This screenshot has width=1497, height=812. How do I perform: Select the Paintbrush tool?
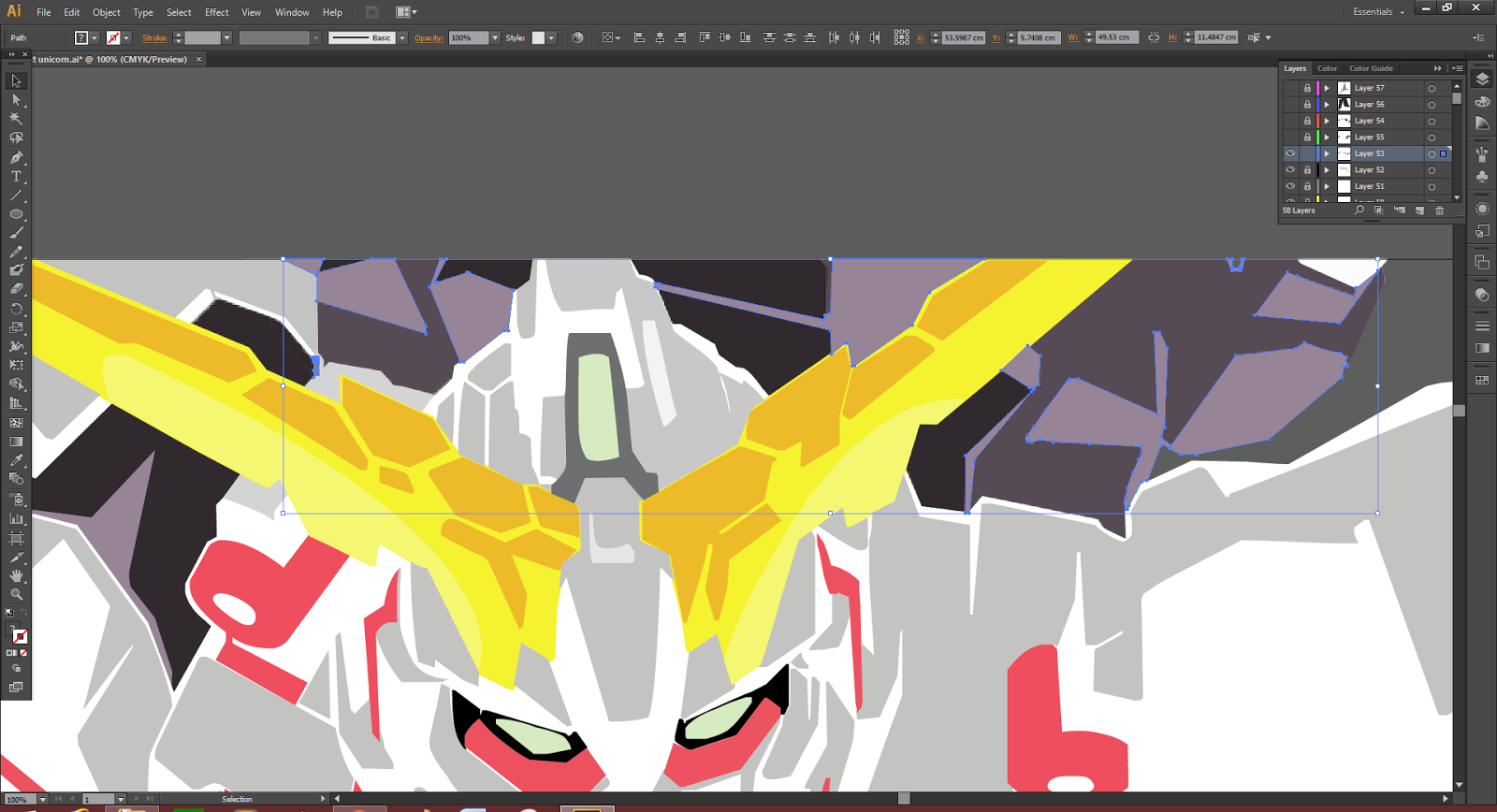(x=16, y=233)
